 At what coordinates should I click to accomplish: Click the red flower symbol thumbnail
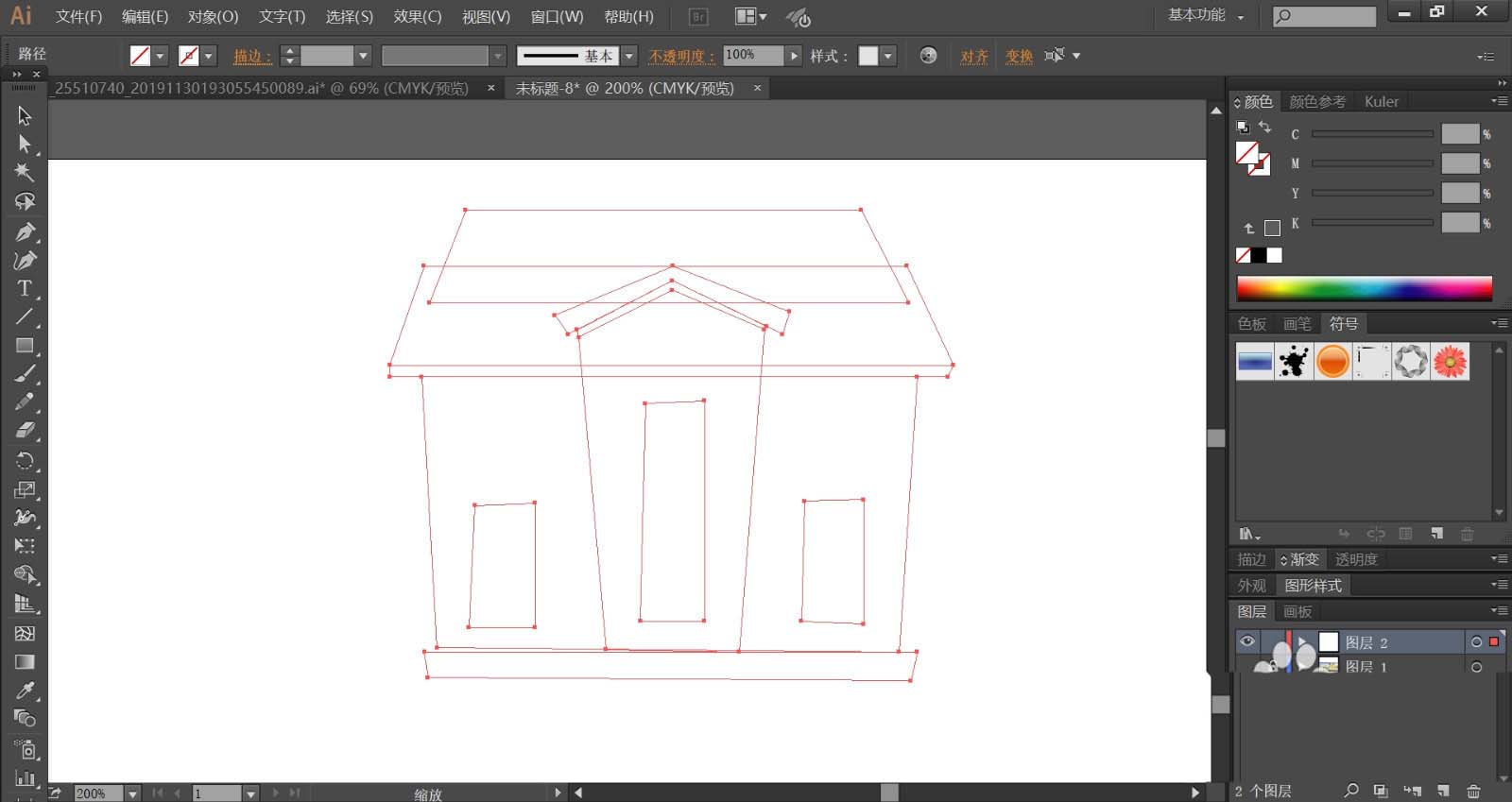1451,361
